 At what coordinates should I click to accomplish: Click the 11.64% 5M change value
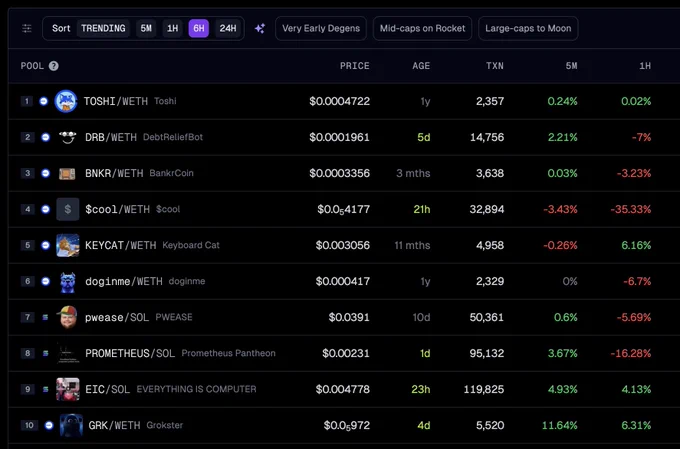(559, 425)
